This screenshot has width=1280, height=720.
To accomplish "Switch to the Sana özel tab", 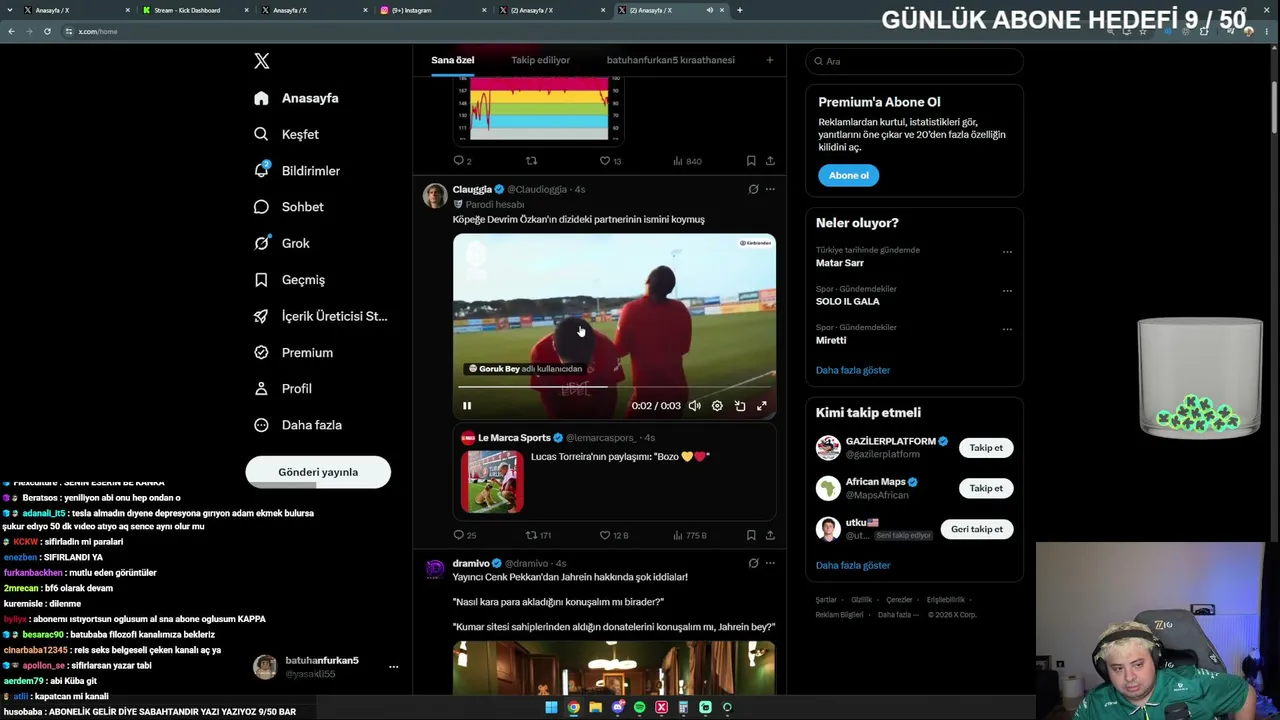I will [453, 60].
